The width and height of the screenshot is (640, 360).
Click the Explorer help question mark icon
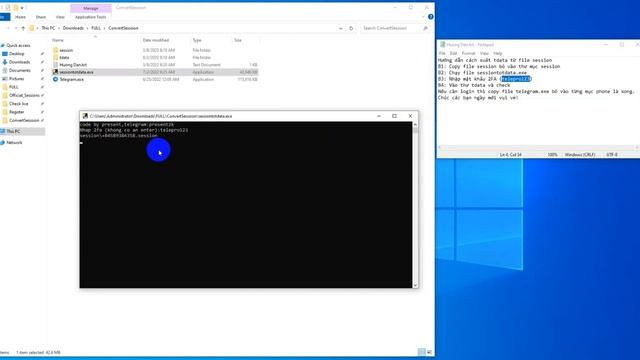pyautogui.click(x=431, y=17)
